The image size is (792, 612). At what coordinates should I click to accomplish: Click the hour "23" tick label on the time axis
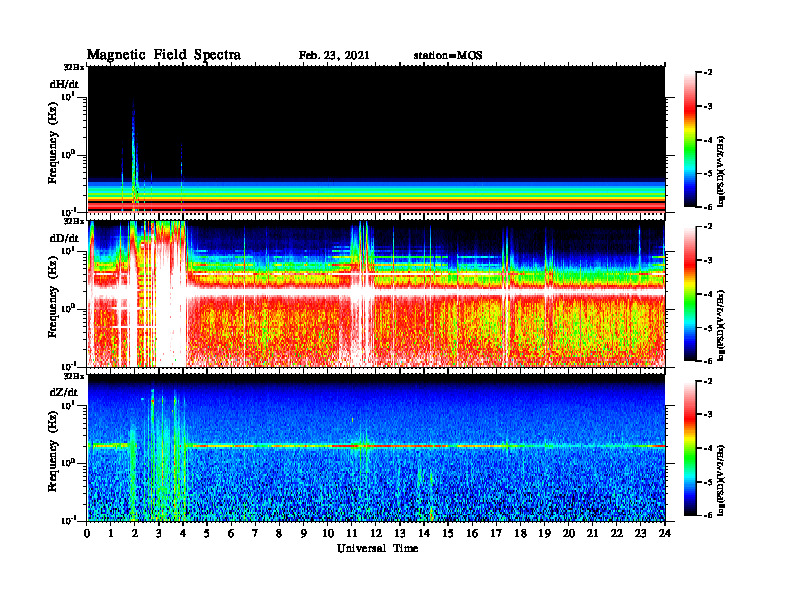pos(640,533)
